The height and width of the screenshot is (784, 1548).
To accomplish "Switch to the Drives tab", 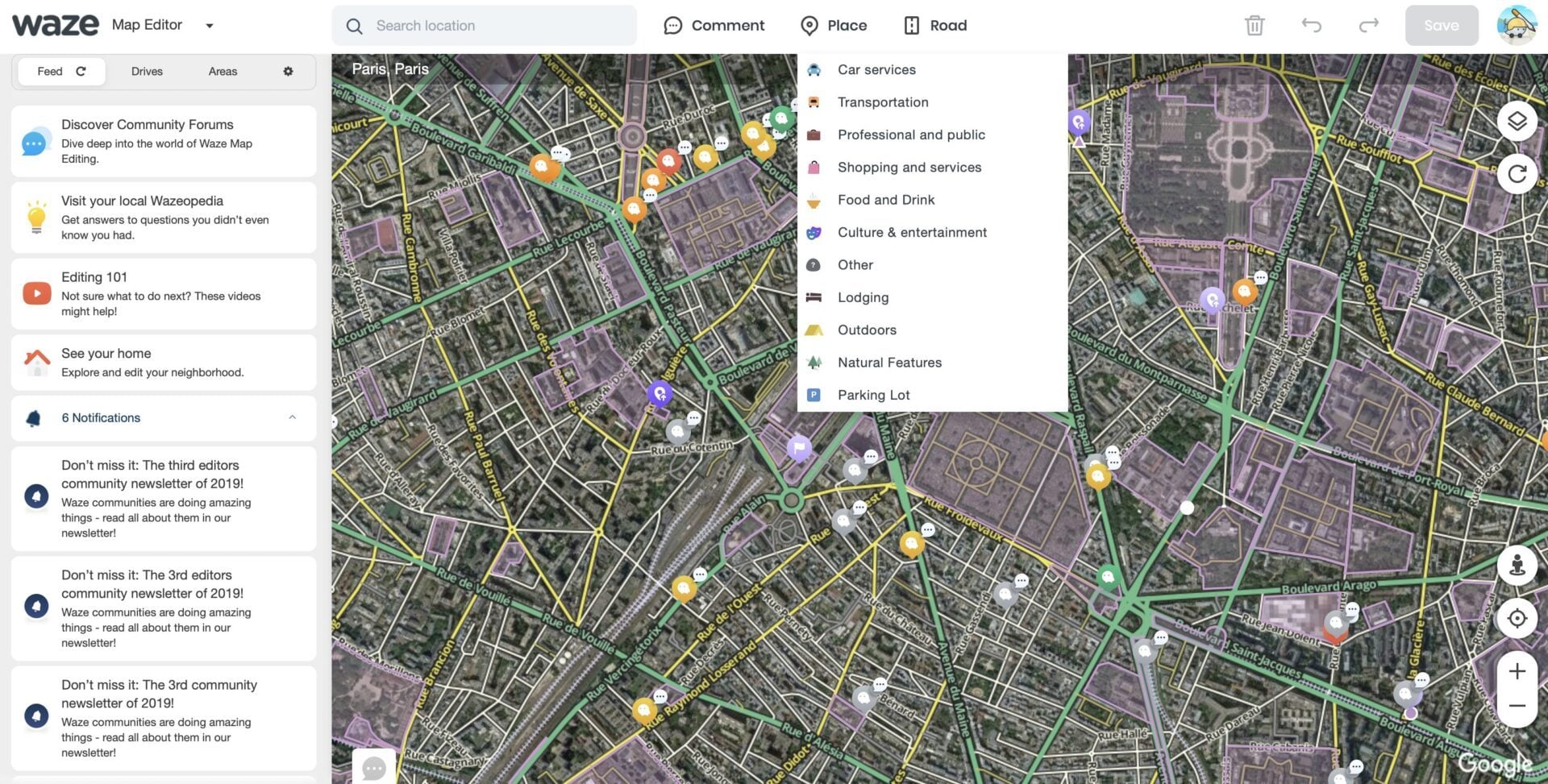I will pos(147,72).
